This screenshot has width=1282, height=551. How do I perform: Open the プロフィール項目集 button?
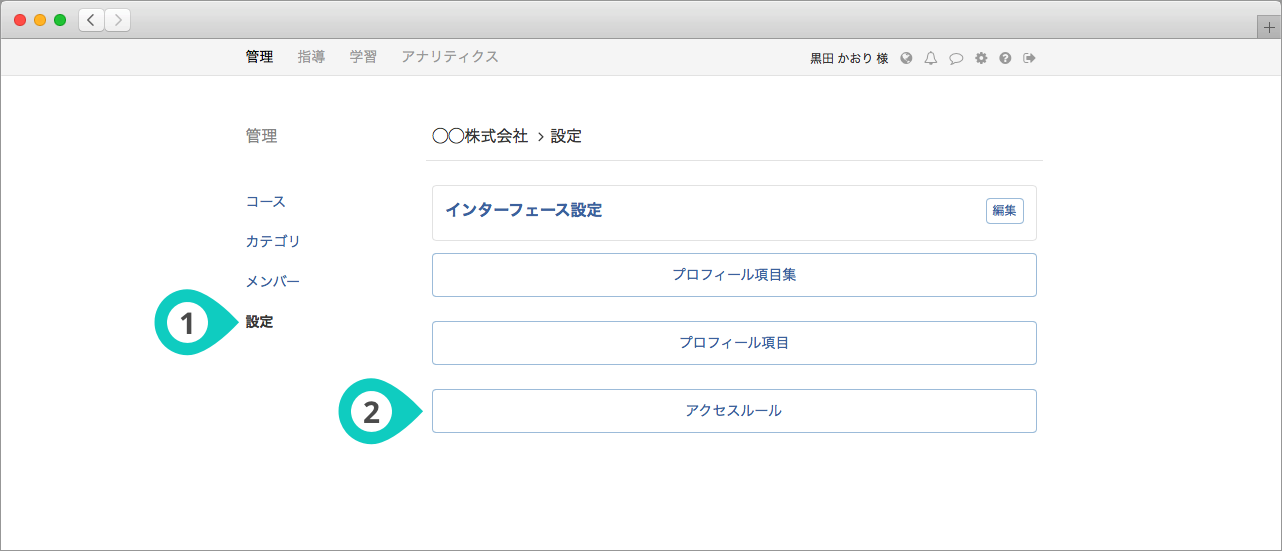click(734, 275)
